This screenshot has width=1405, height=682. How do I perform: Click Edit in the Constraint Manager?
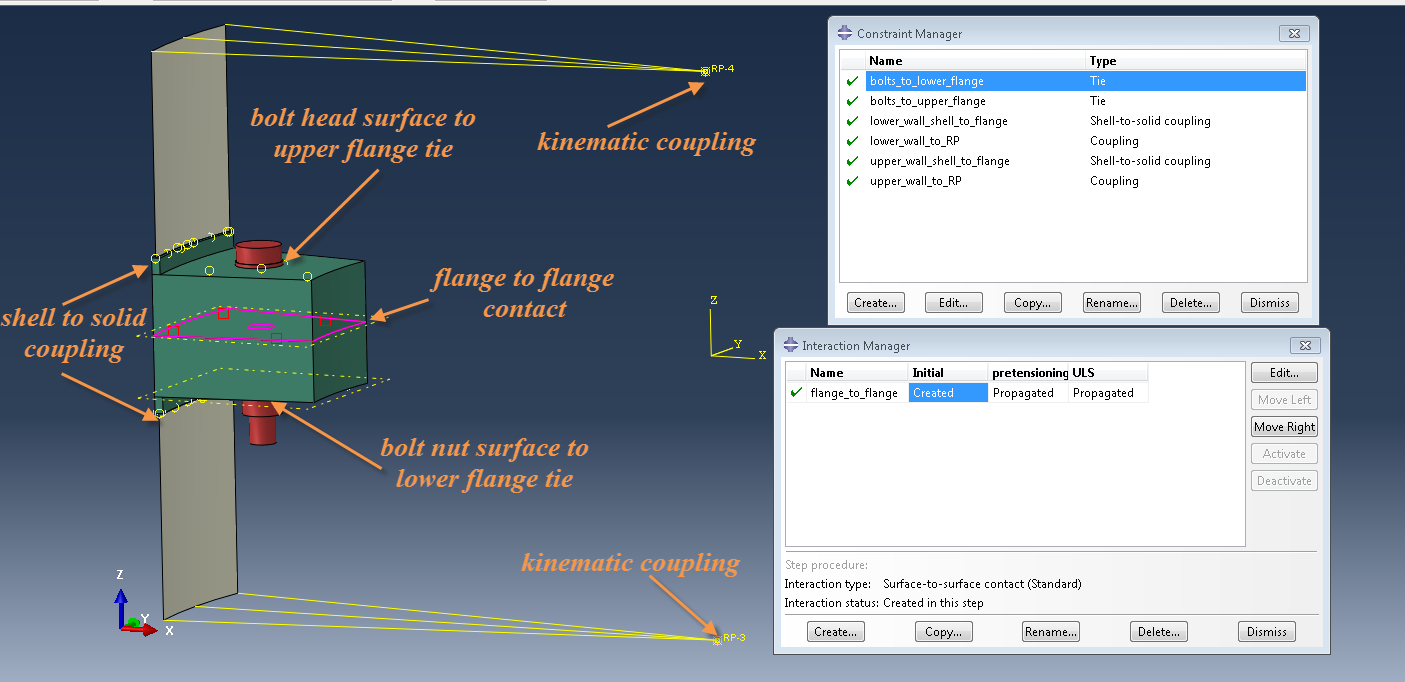[x=953, y=302]
